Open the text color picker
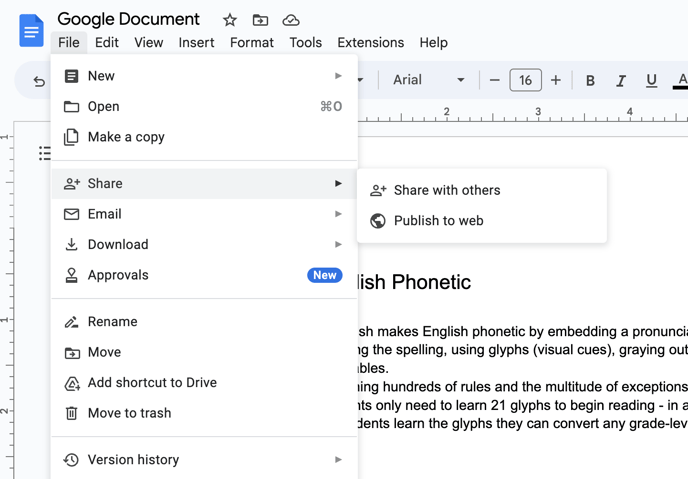The image size is (688, 479). (681, 80)
